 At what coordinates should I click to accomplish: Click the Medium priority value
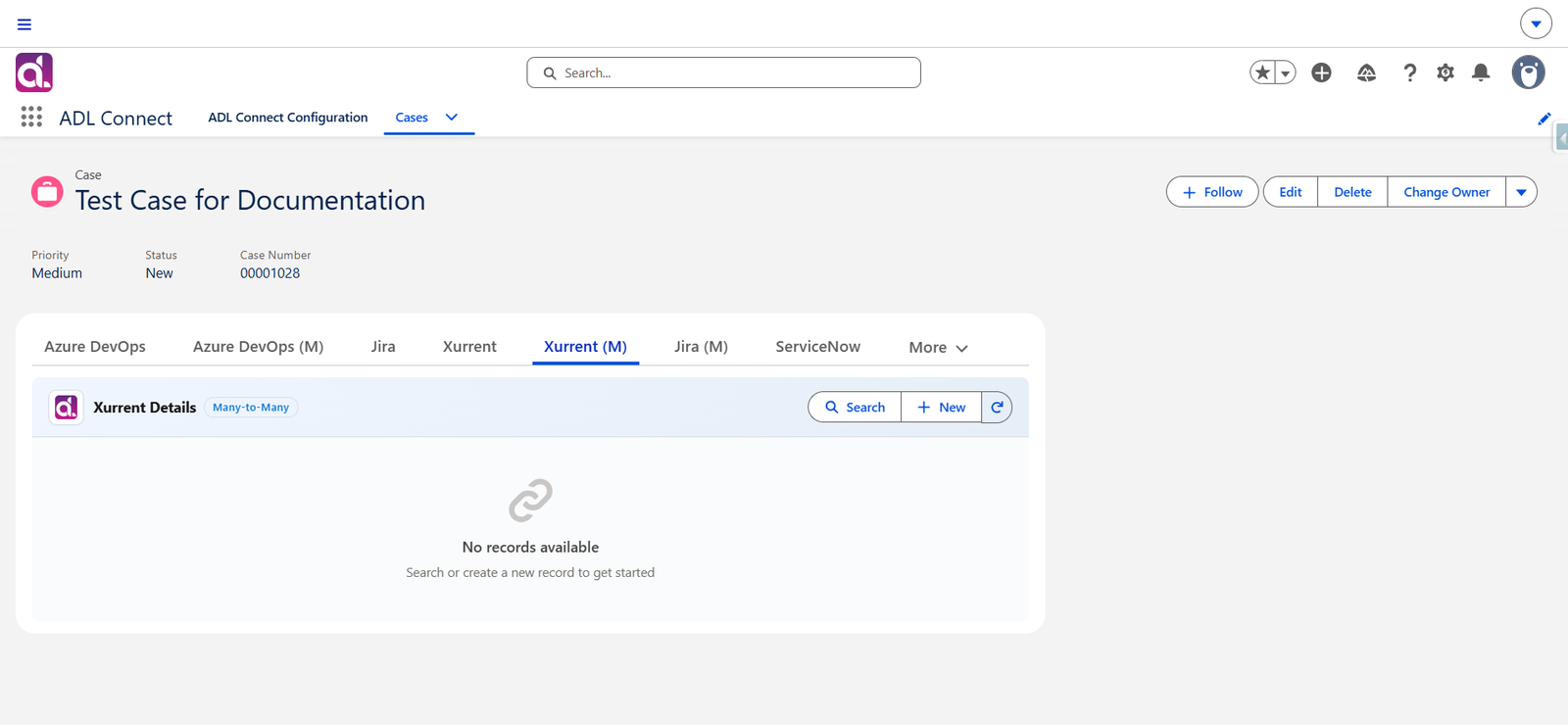click(57, 273)
